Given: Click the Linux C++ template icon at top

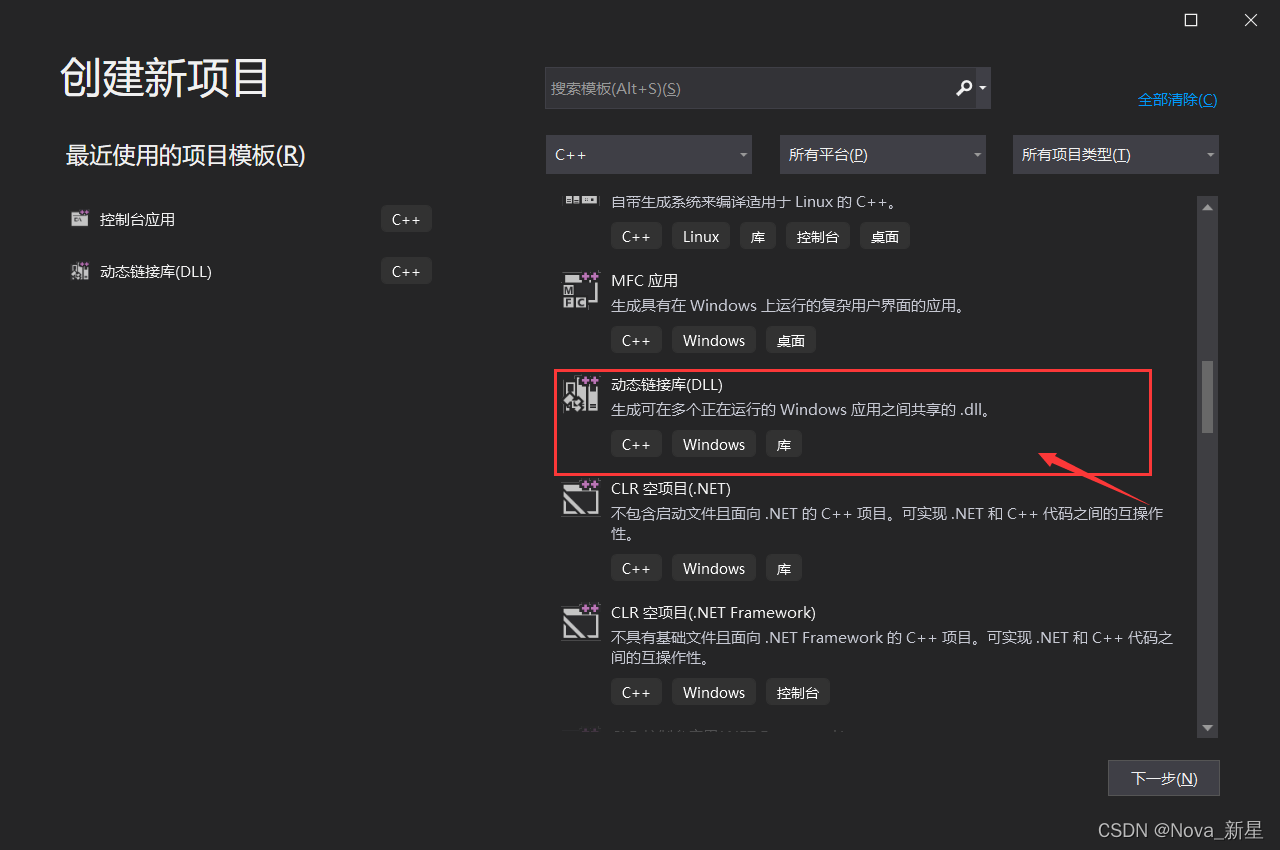Looking at the screenshot, I should tap(580, 201).
